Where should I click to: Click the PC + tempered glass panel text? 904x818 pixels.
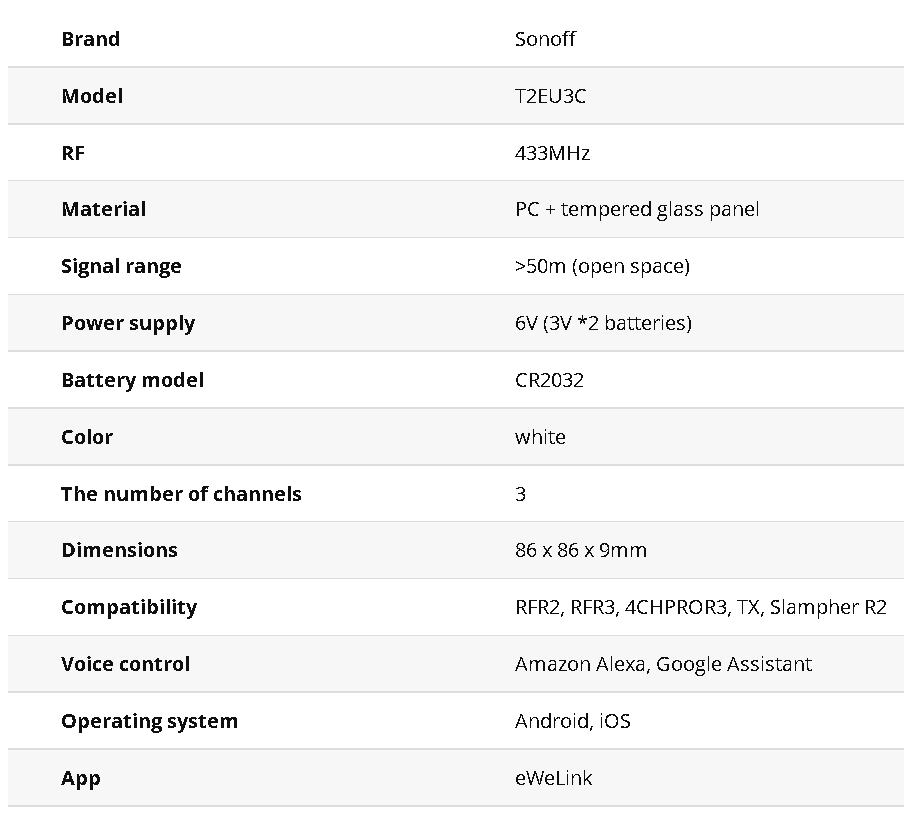pyautogui.click(x=637, y=209)
